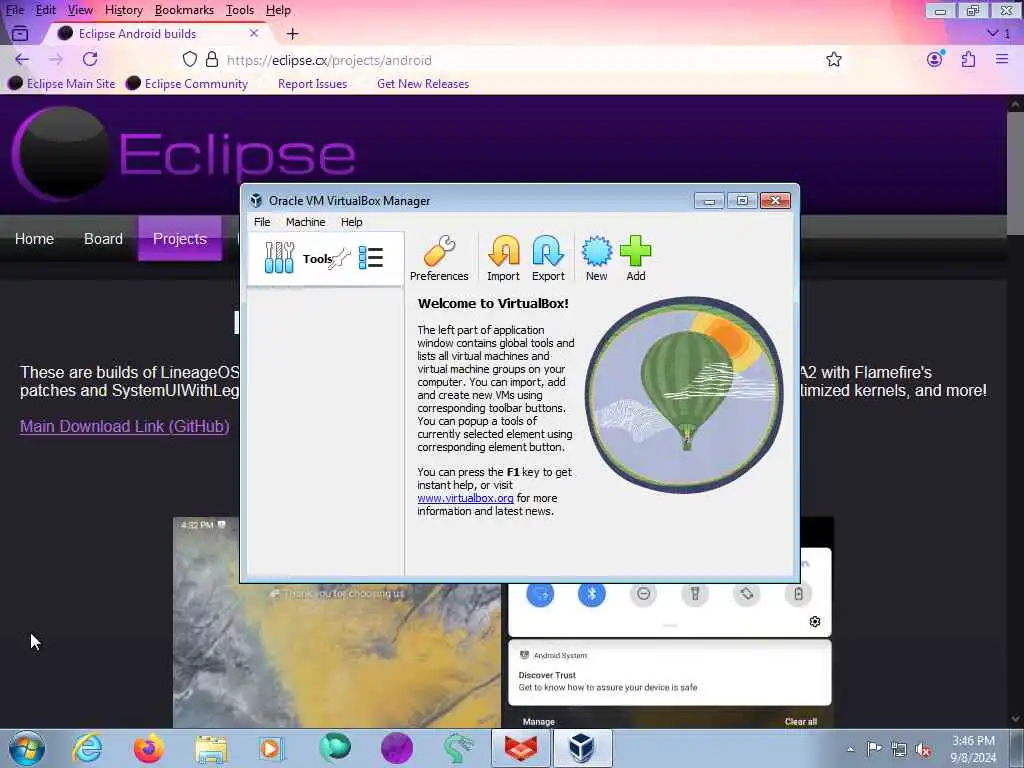Viewport: 1024px width, 768px height.
Task: Go to the Board nav item
Action: coord(103,239)
